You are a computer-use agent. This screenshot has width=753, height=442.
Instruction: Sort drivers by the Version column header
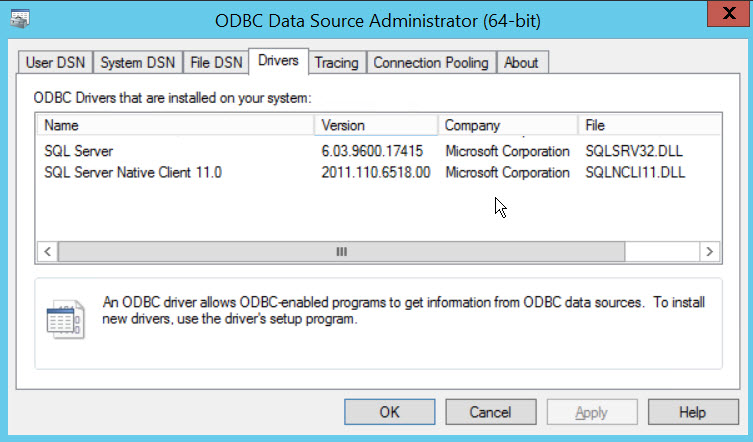[376, 125]
